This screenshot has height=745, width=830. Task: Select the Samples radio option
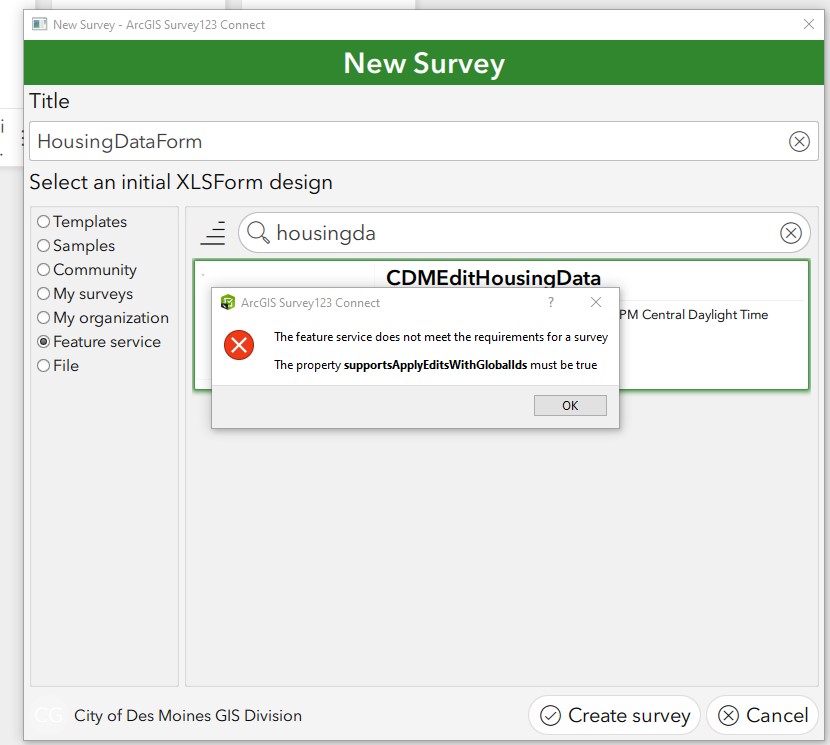pos(43,246)
